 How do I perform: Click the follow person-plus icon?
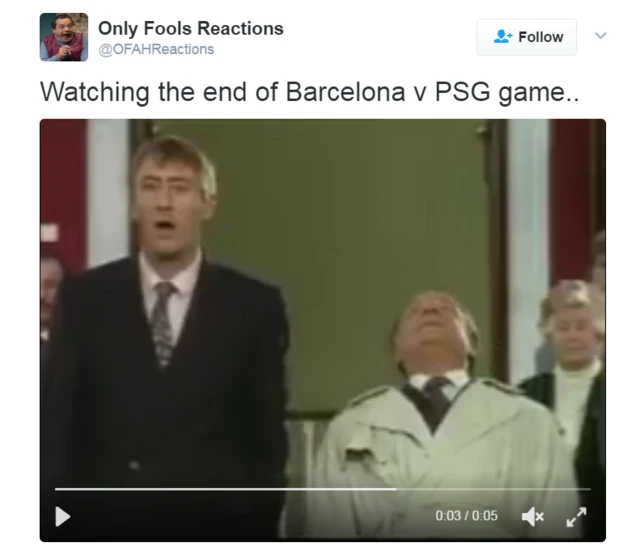point(502,36)
